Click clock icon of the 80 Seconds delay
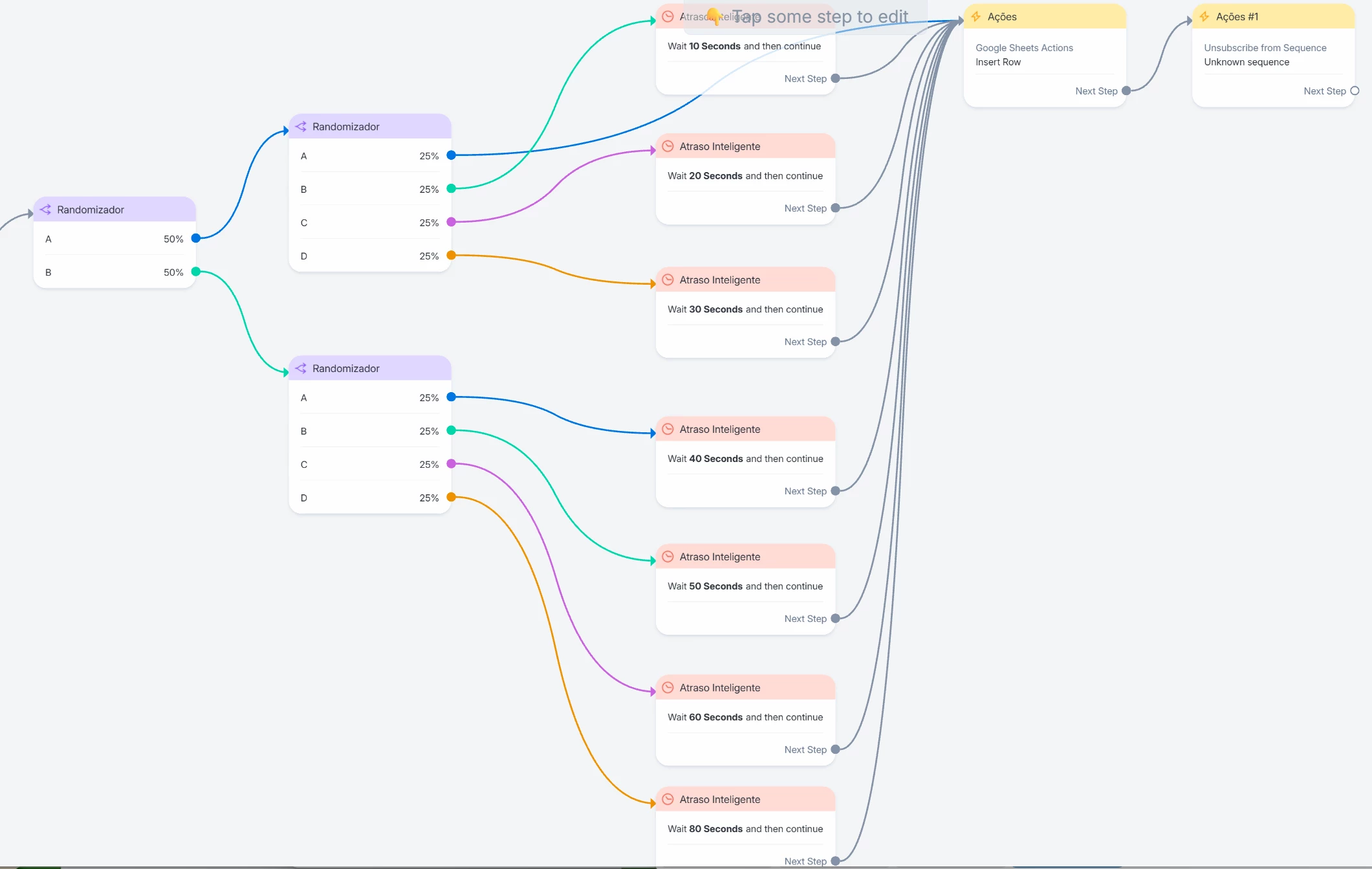The width and height of the screenshot is (1372, 869). [668, 800]
